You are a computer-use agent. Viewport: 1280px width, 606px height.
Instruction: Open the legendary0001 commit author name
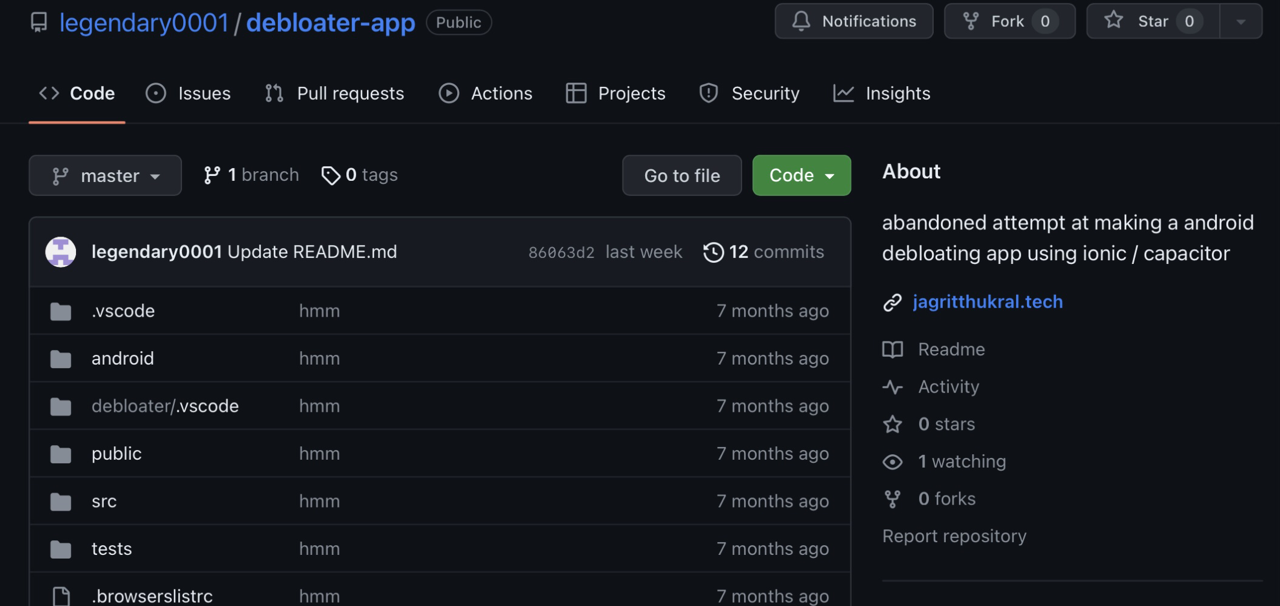tap(156, 252)
